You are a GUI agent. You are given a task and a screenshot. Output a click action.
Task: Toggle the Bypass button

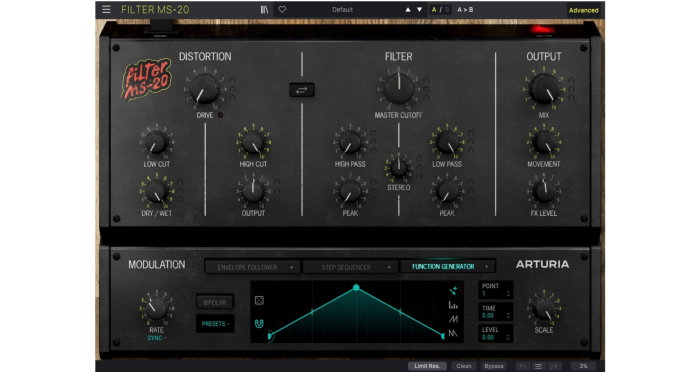pos(494,366)
